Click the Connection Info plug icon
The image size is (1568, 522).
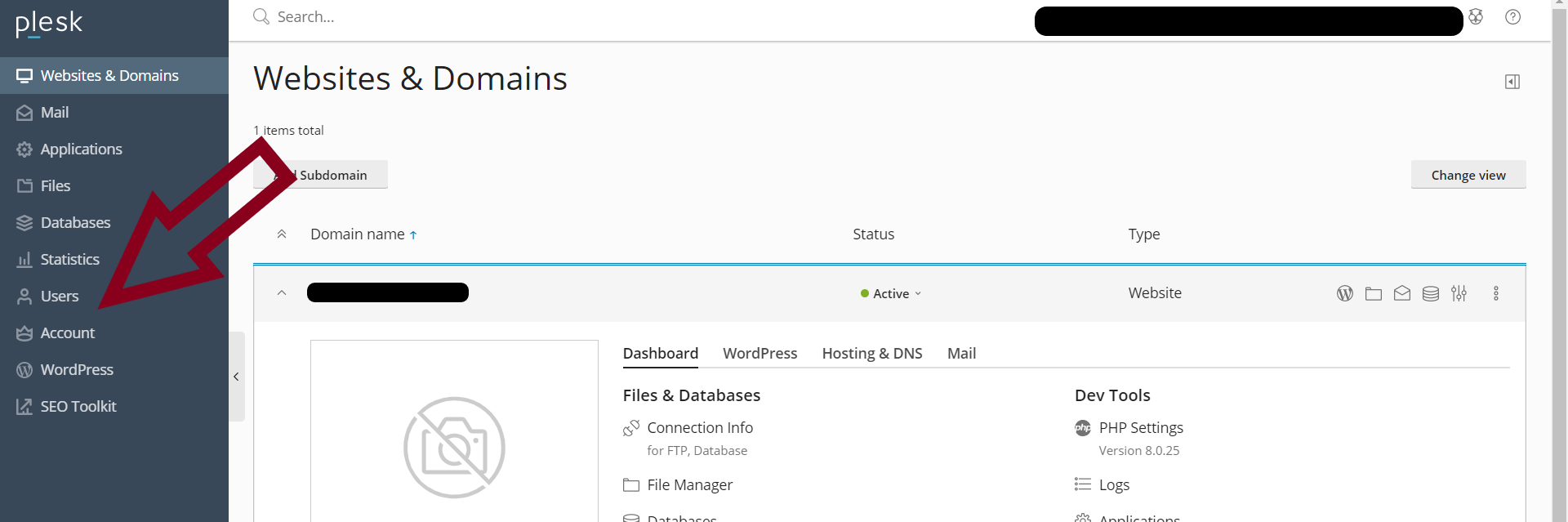pos(631,427)
